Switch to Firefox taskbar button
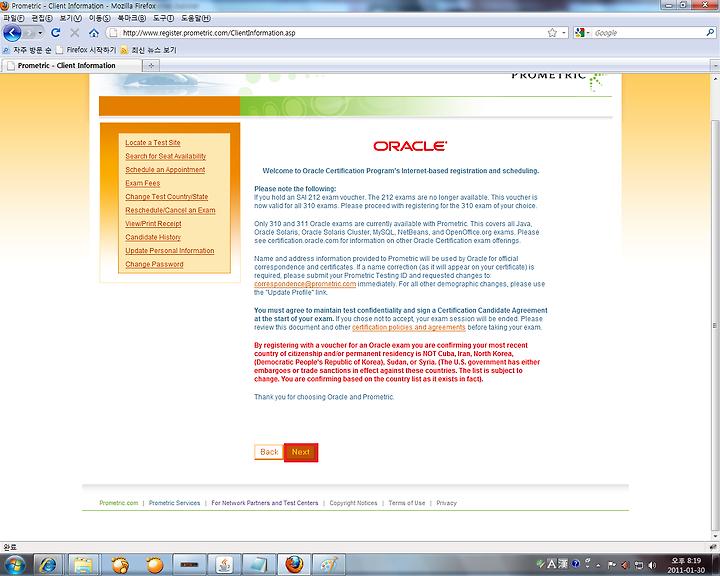This screenshot has width=720, height=576. point(294,565)
